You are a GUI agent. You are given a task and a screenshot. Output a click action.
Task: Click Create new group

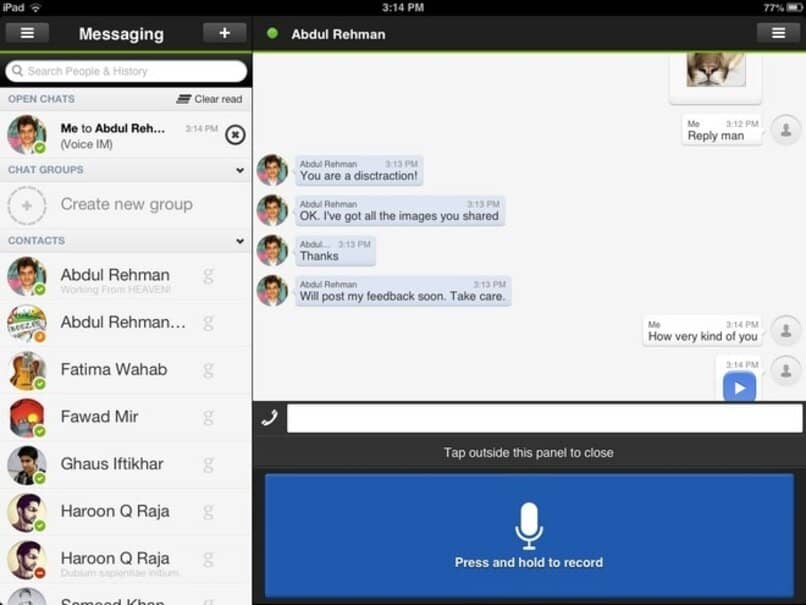pos(126,204)
